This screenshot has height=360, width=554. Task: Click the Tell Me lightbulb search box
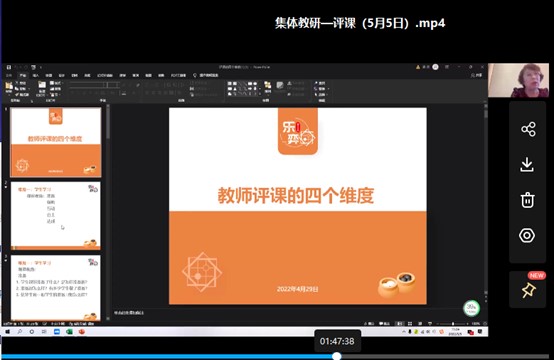206,75
